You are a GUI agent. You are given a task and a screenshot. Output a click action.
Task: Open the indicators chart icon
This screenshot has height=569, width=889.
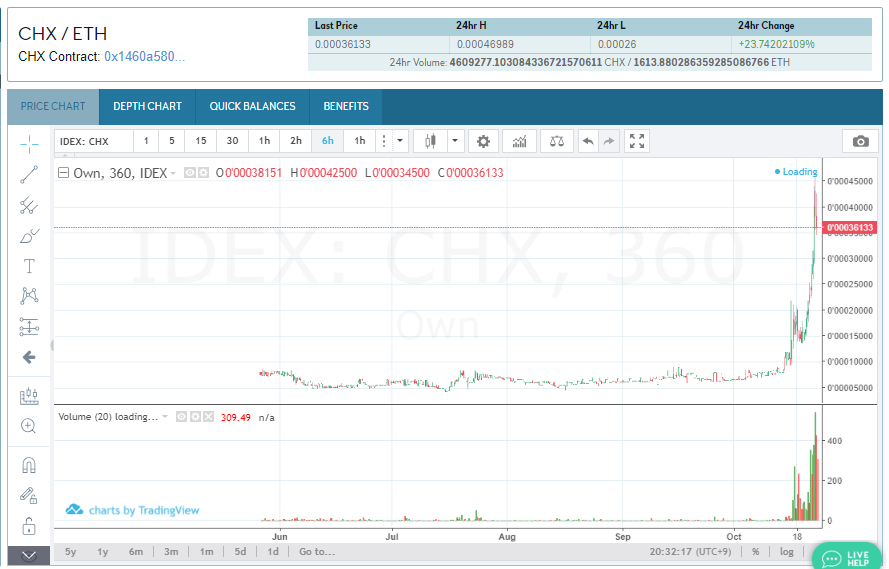(518, 141)
